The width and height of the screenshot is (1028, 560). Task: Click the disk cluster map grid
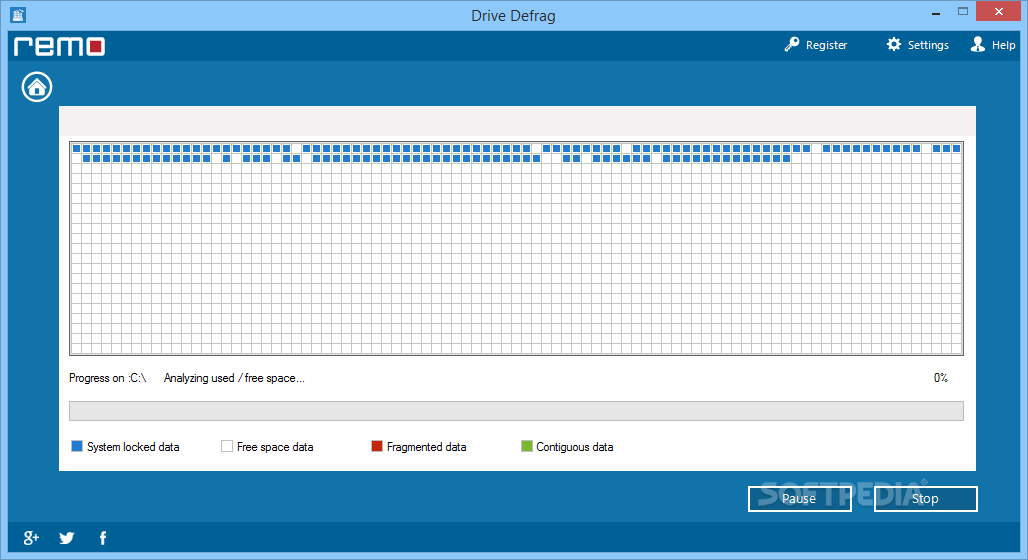pos(516,249)
